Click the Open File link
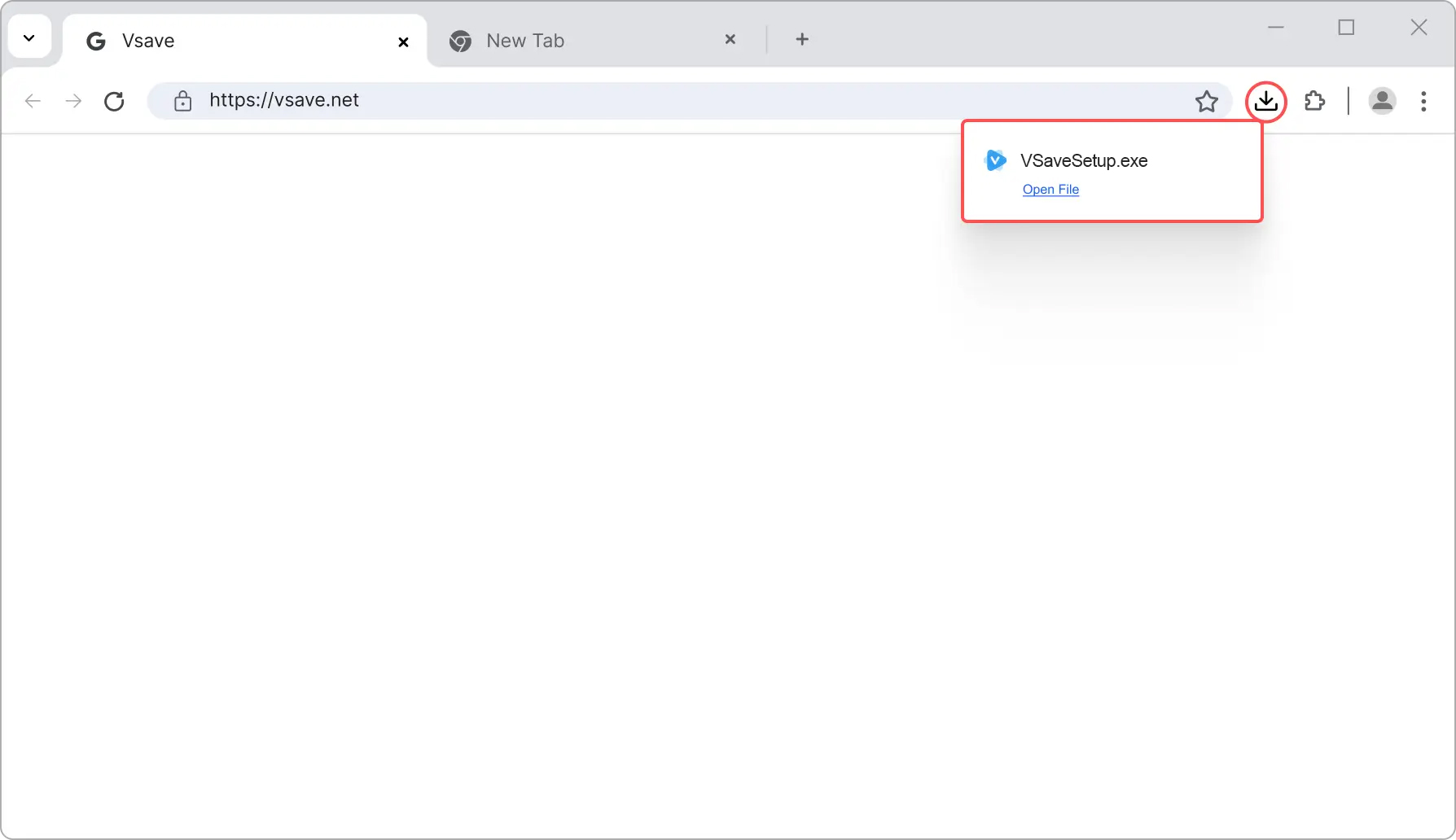The height and width of the screenshot is (840, 1456). [x=1050, y=190]
